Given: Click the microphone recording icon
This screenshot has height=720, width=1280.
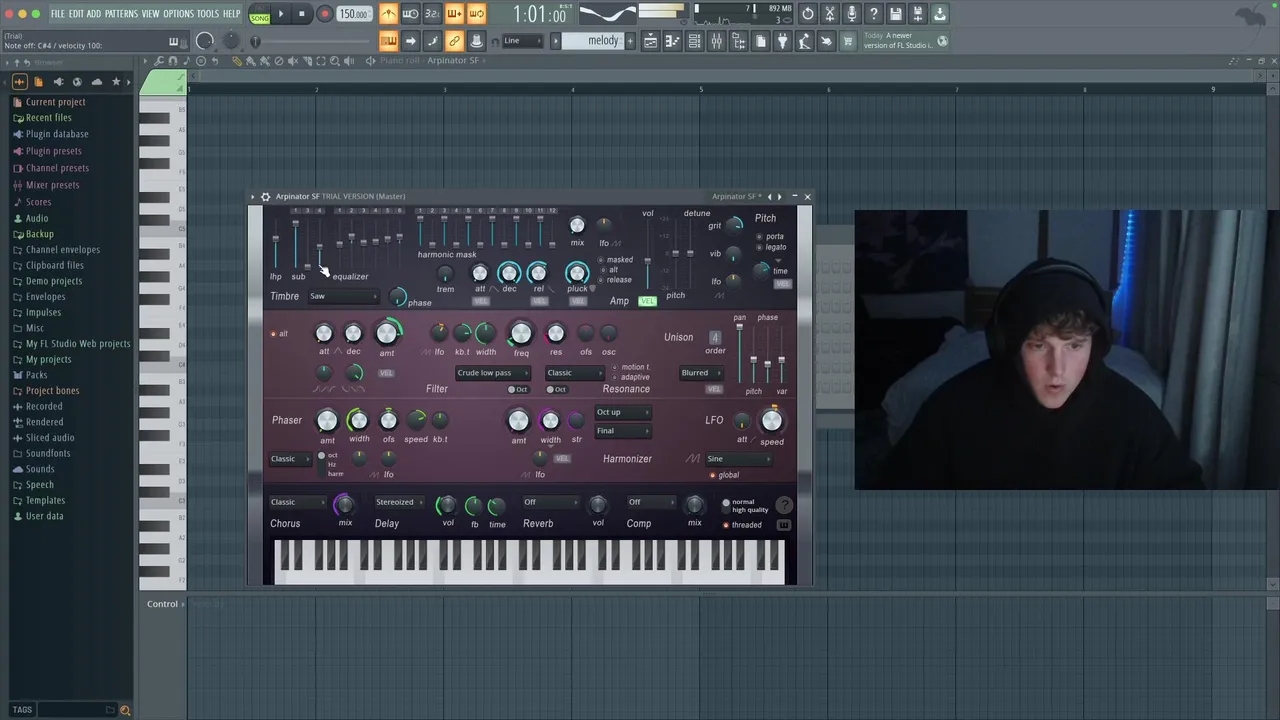Looking at the screenshot, I should [851, 14].
